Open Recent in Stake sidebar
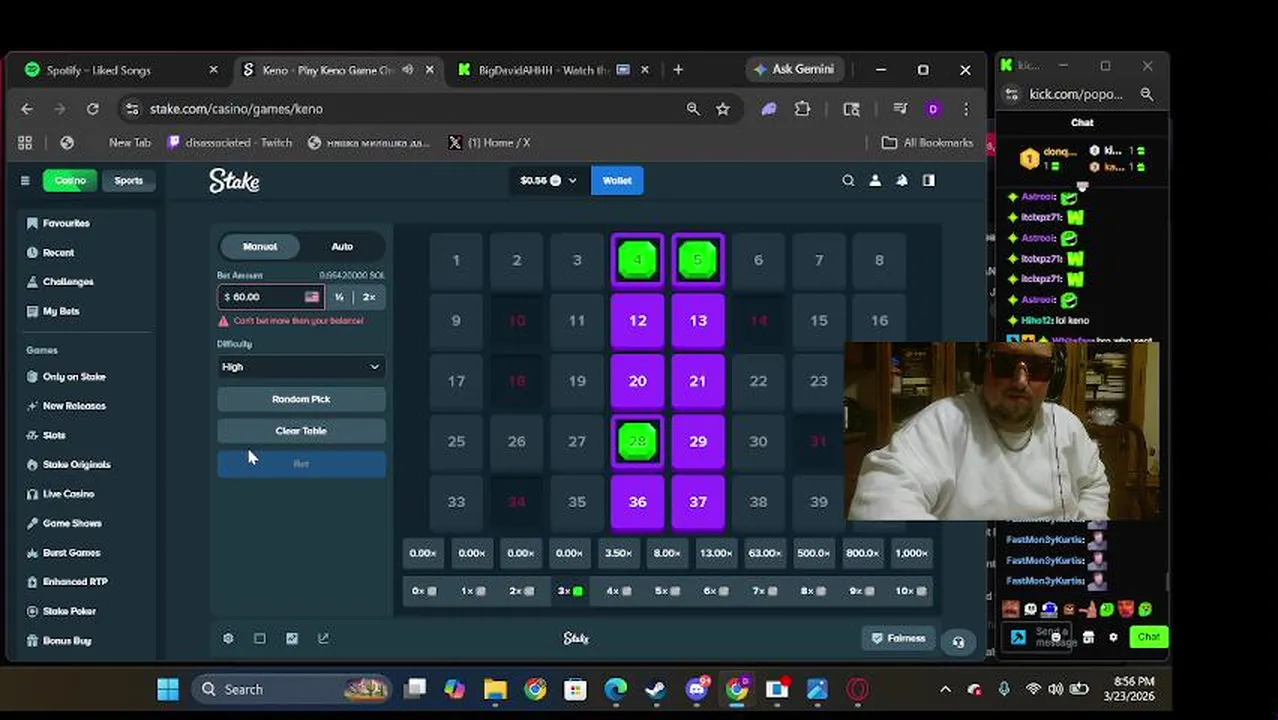The image size is (1278, 720). point(58,253)
